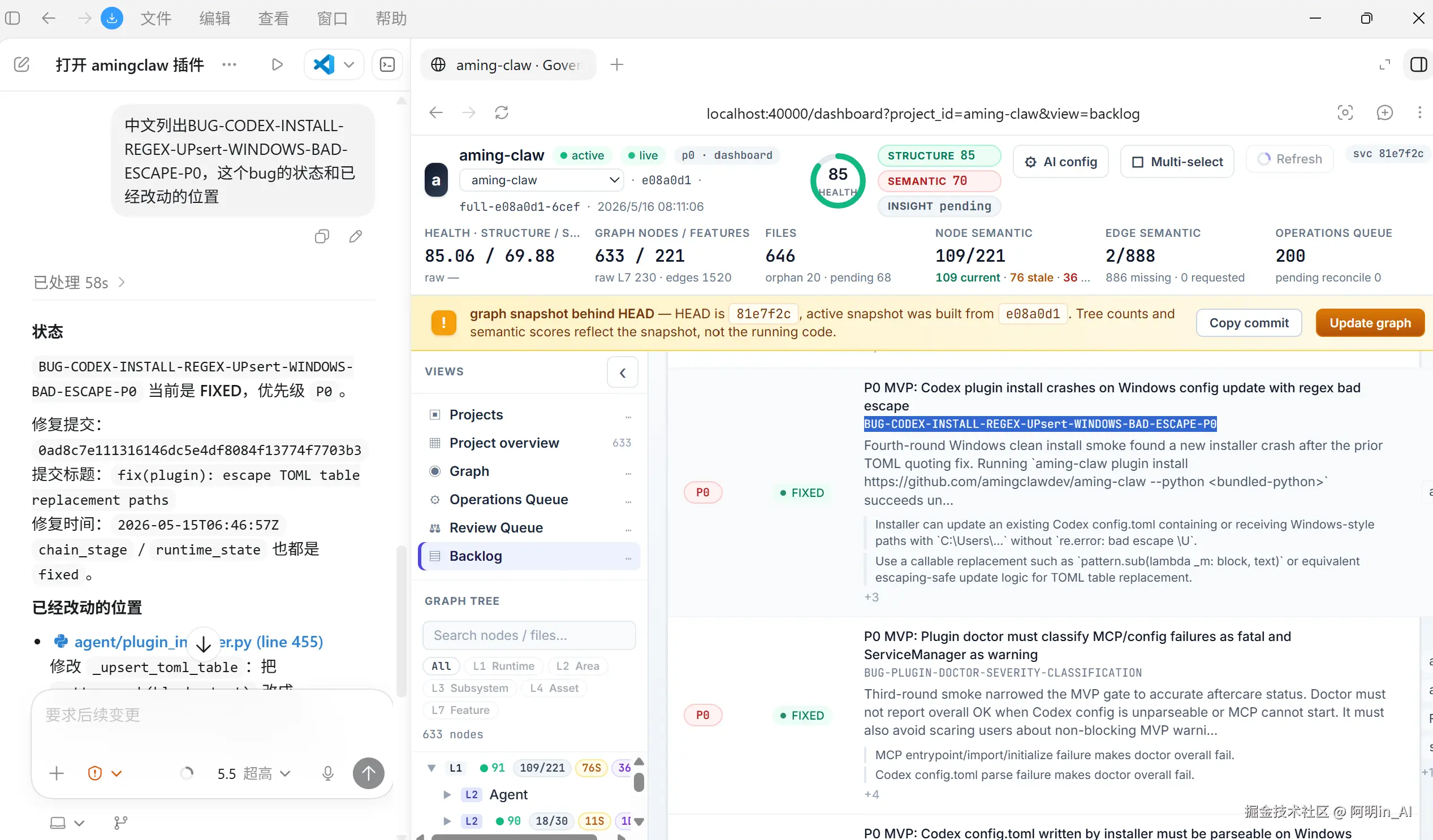1433x840 pixels.
Task: Switch to the Graph view
Action: point(529,471)
